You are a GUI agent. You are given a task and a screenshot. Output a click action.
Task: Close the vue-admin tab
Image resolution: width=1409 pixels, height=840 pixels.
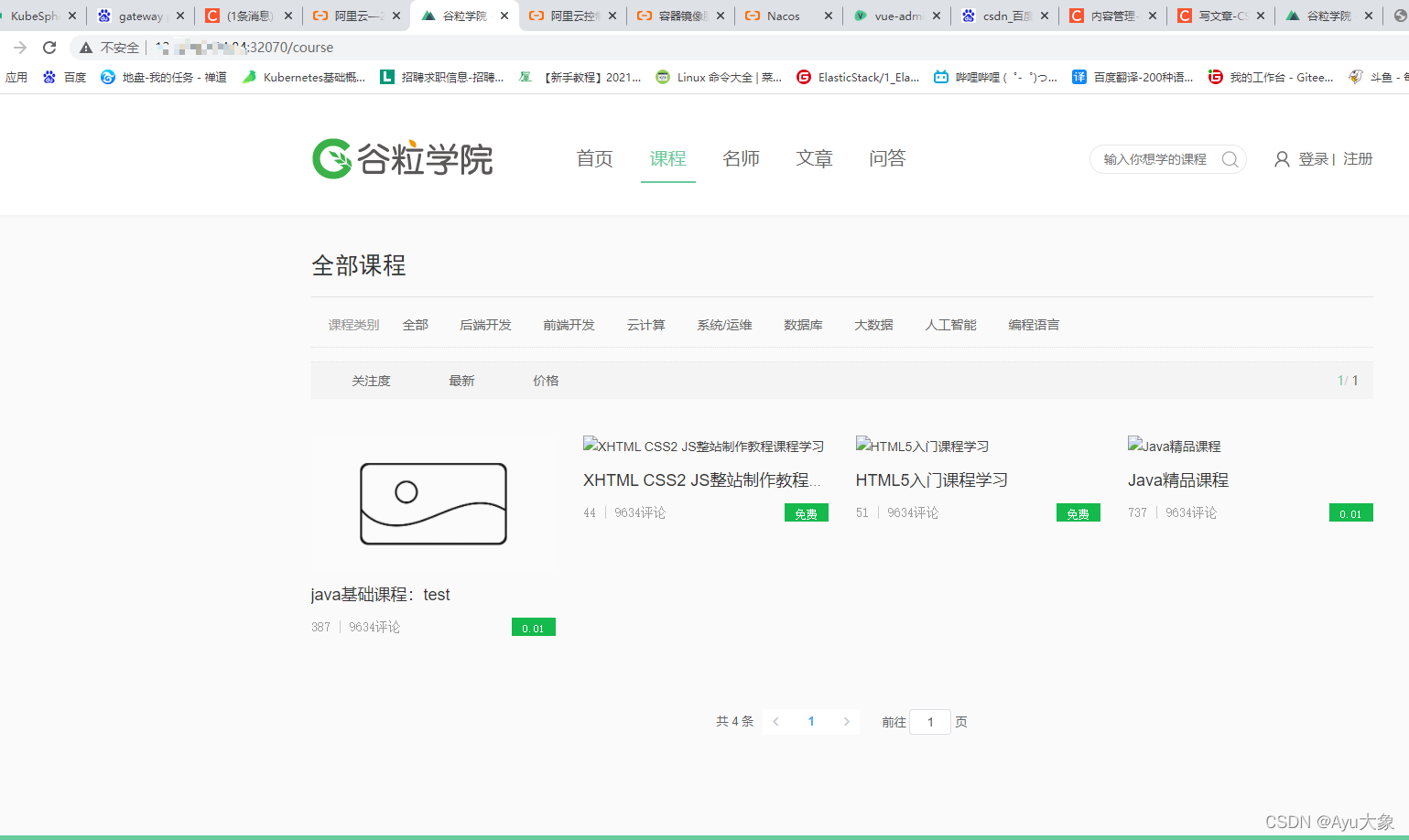937,16
